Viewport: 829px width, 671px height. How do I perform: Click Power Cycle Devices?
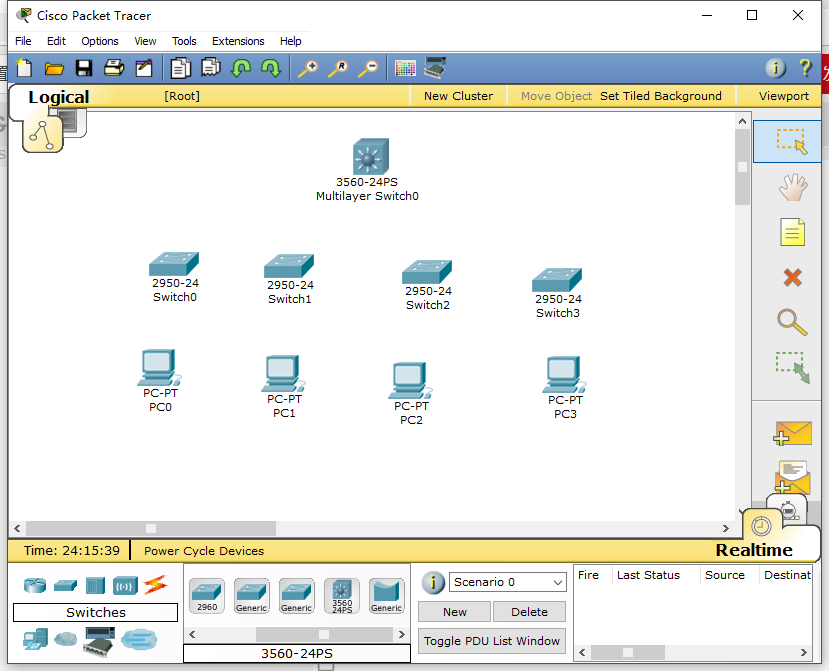coord(204,551)
